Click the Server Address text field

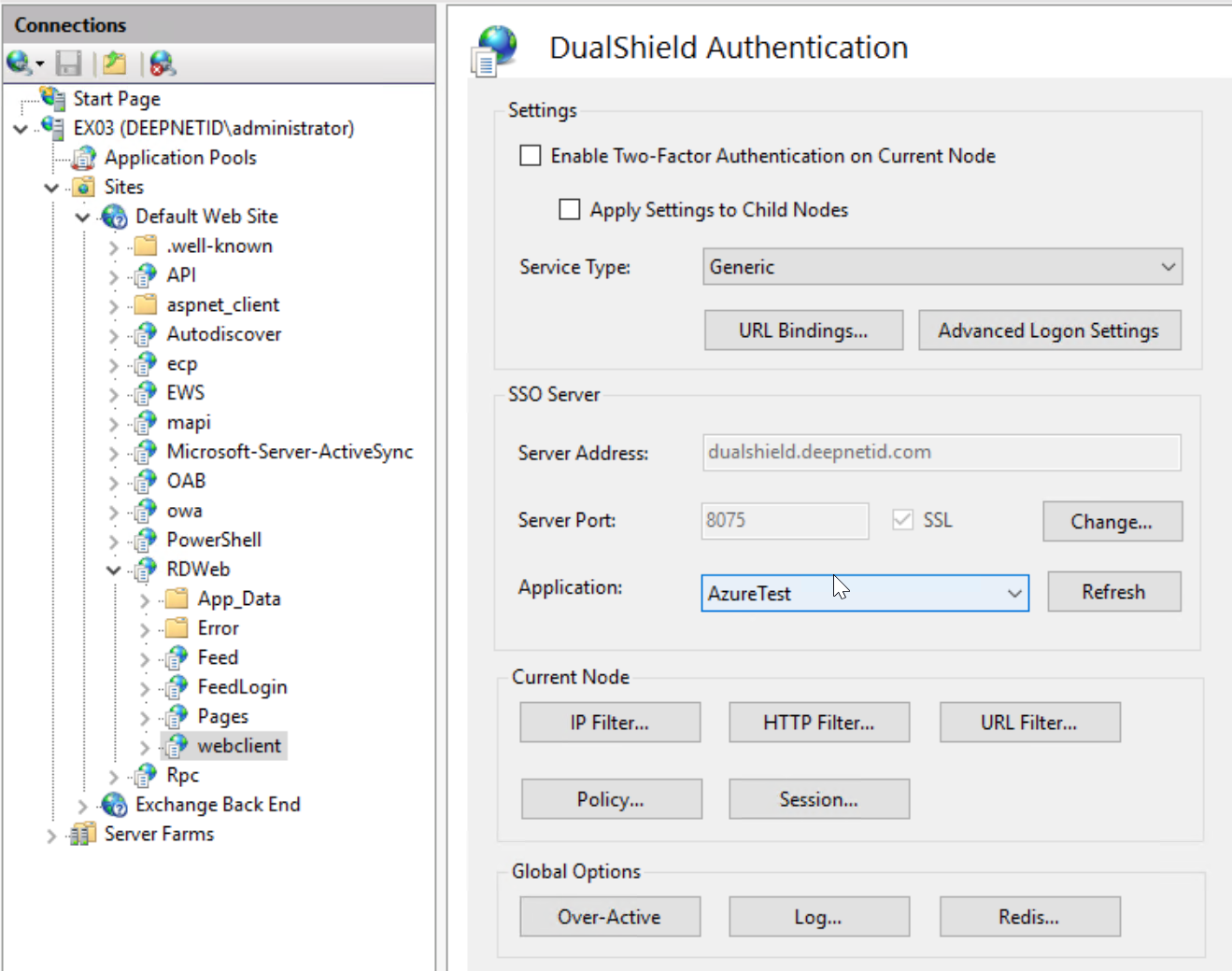pyautogui.click(x=941, y=453)
